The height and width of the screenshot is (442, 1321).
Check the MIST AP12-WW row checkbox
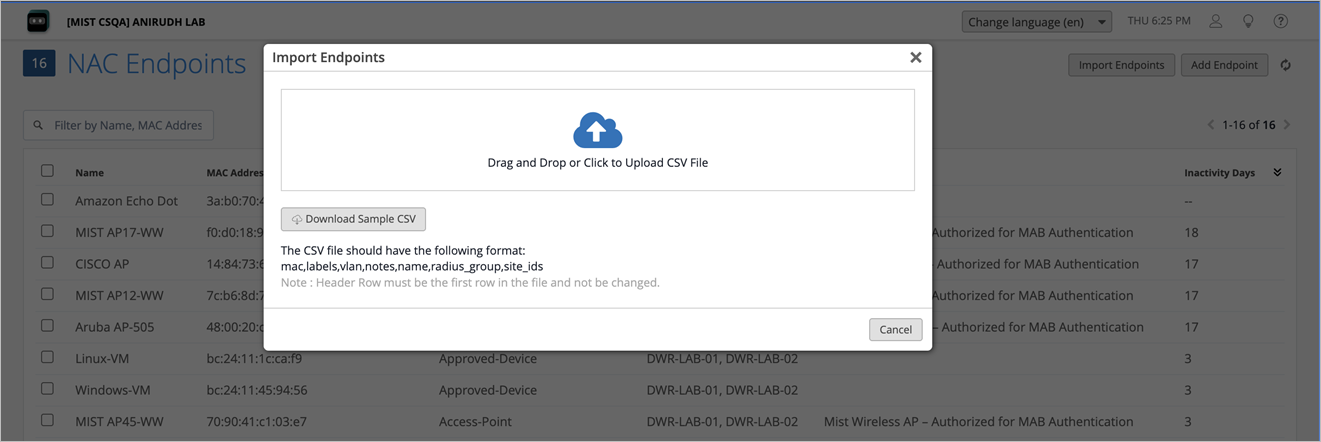(x=47, y=294)
